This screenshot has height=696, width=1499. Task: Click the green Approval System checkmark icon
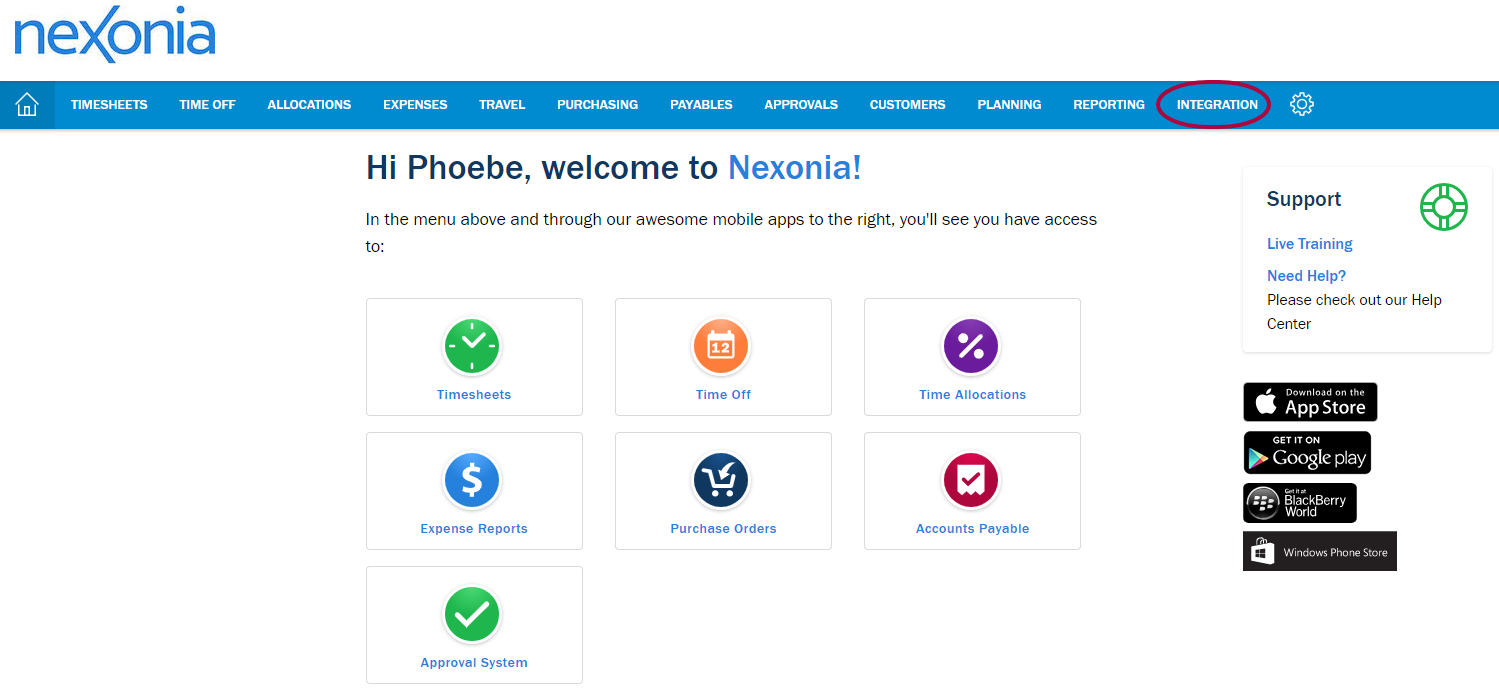[472, 614]
